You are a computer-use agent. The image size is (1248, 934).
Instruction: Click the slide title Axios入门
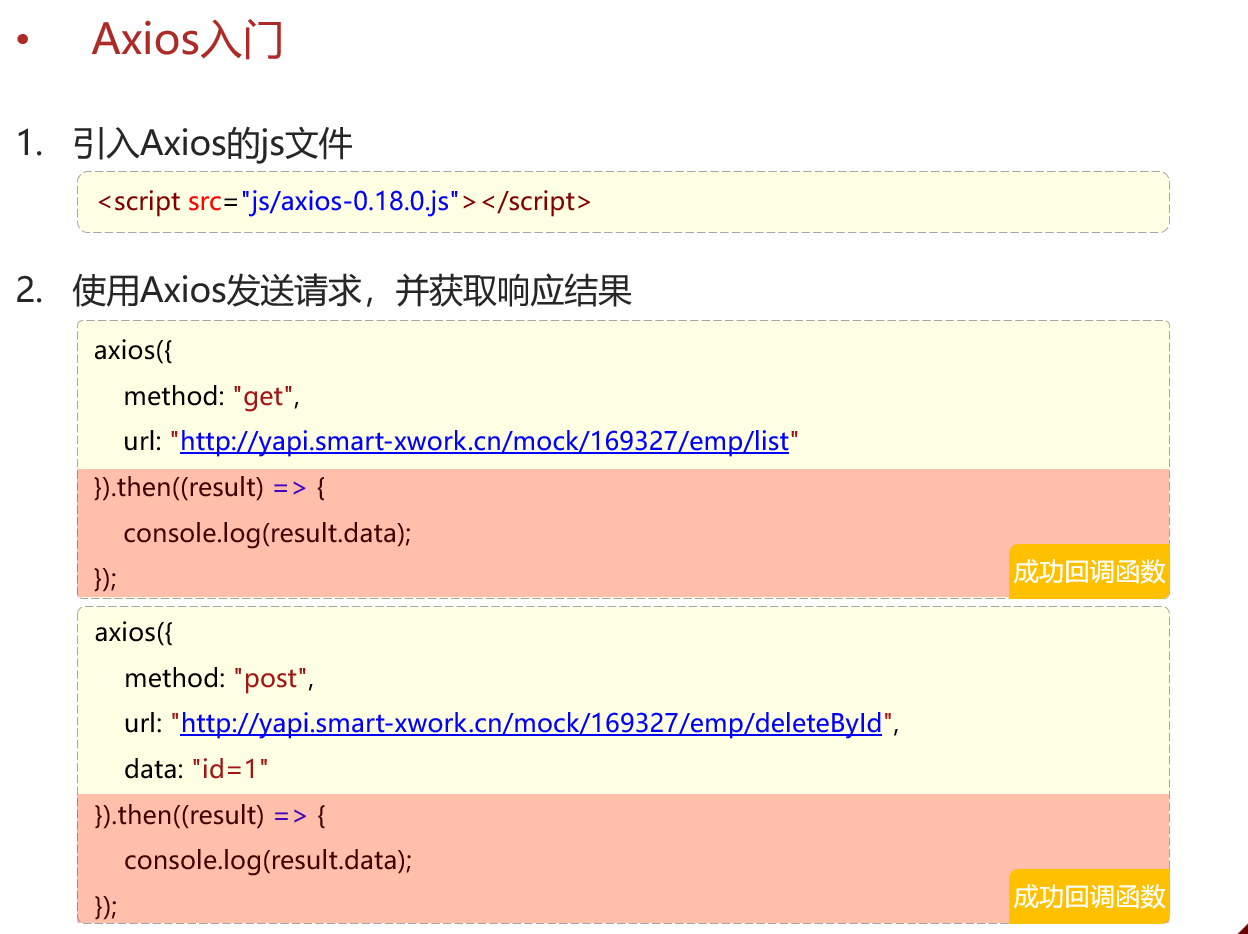(x=188, y=40)
